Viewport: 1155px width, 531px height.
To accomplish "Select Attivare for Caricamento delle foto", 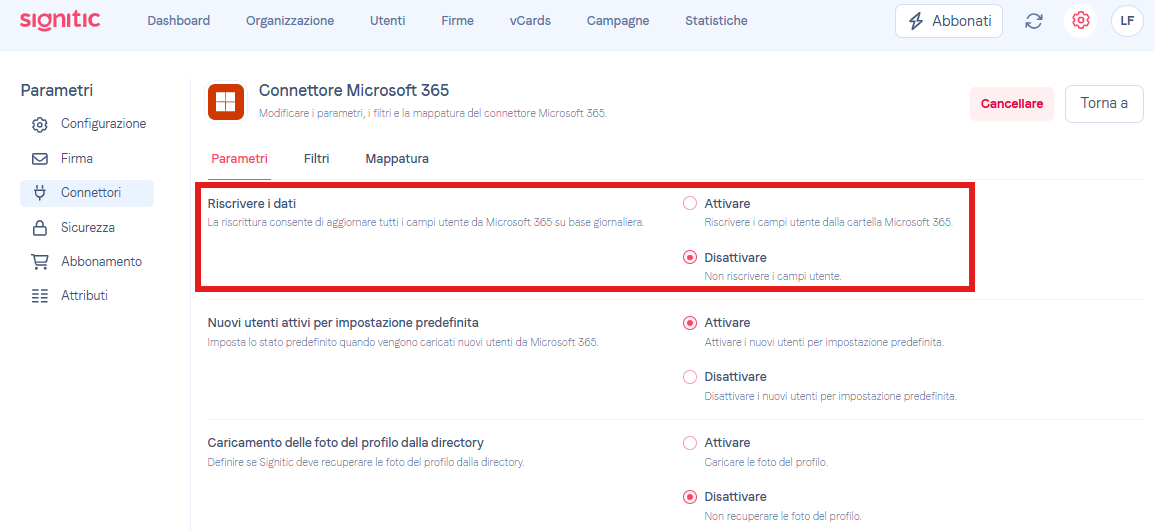I will (689, 443).
